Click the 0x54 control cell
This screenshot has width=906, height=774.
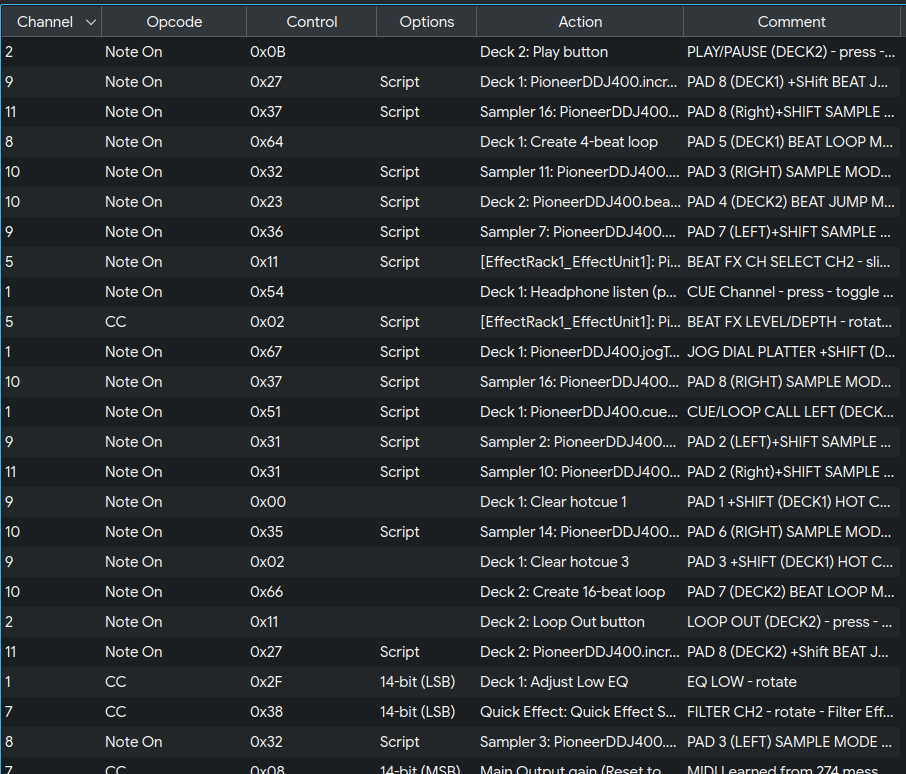coord(267,292)
